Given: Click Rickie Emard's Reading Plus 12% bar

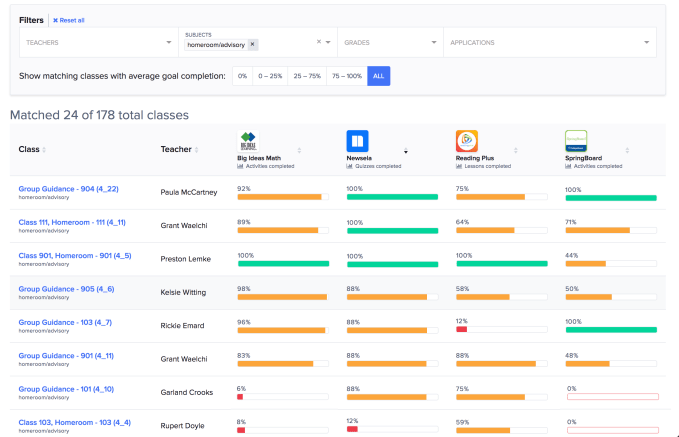Looking at the screenshot, I should point(501,330).
